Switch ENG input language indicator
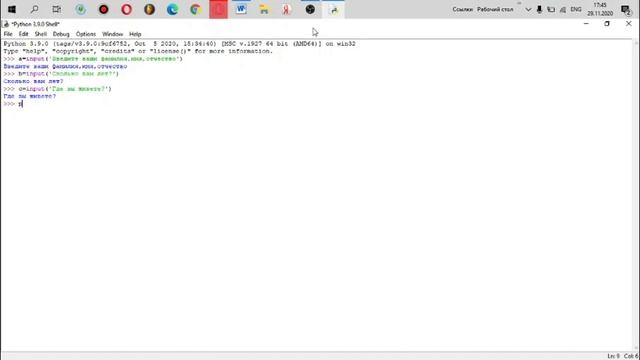 point(576,9)
